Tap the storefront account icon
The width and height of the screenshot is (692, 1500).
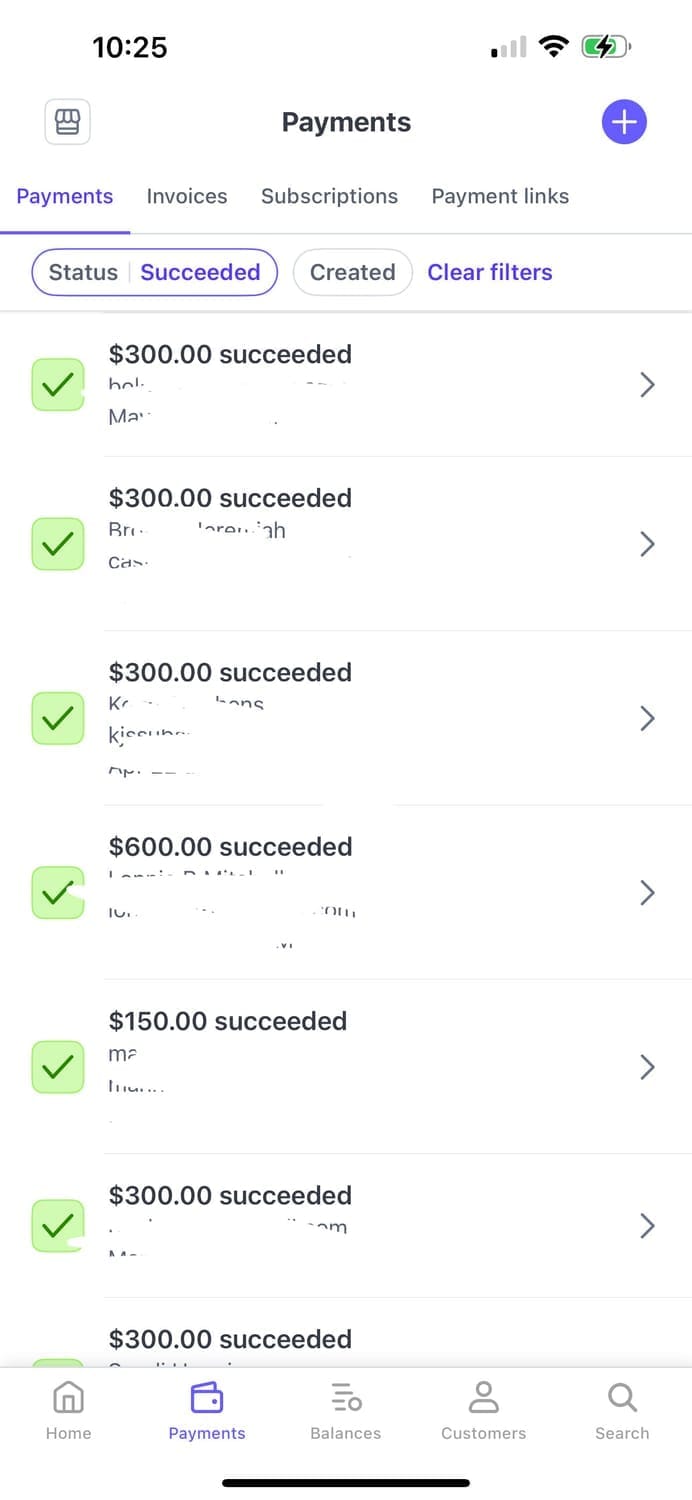coord(67,122)
